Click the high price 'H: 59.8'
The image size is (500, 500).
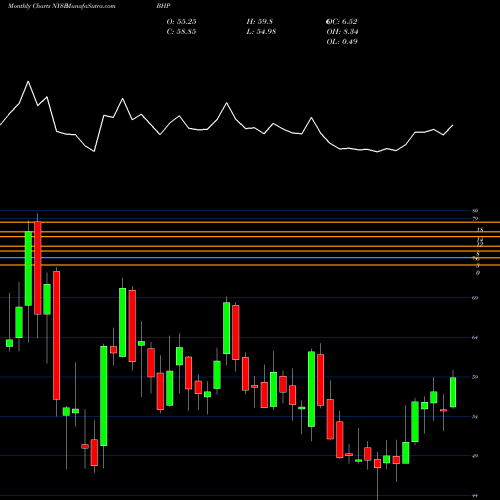[260, 22]
